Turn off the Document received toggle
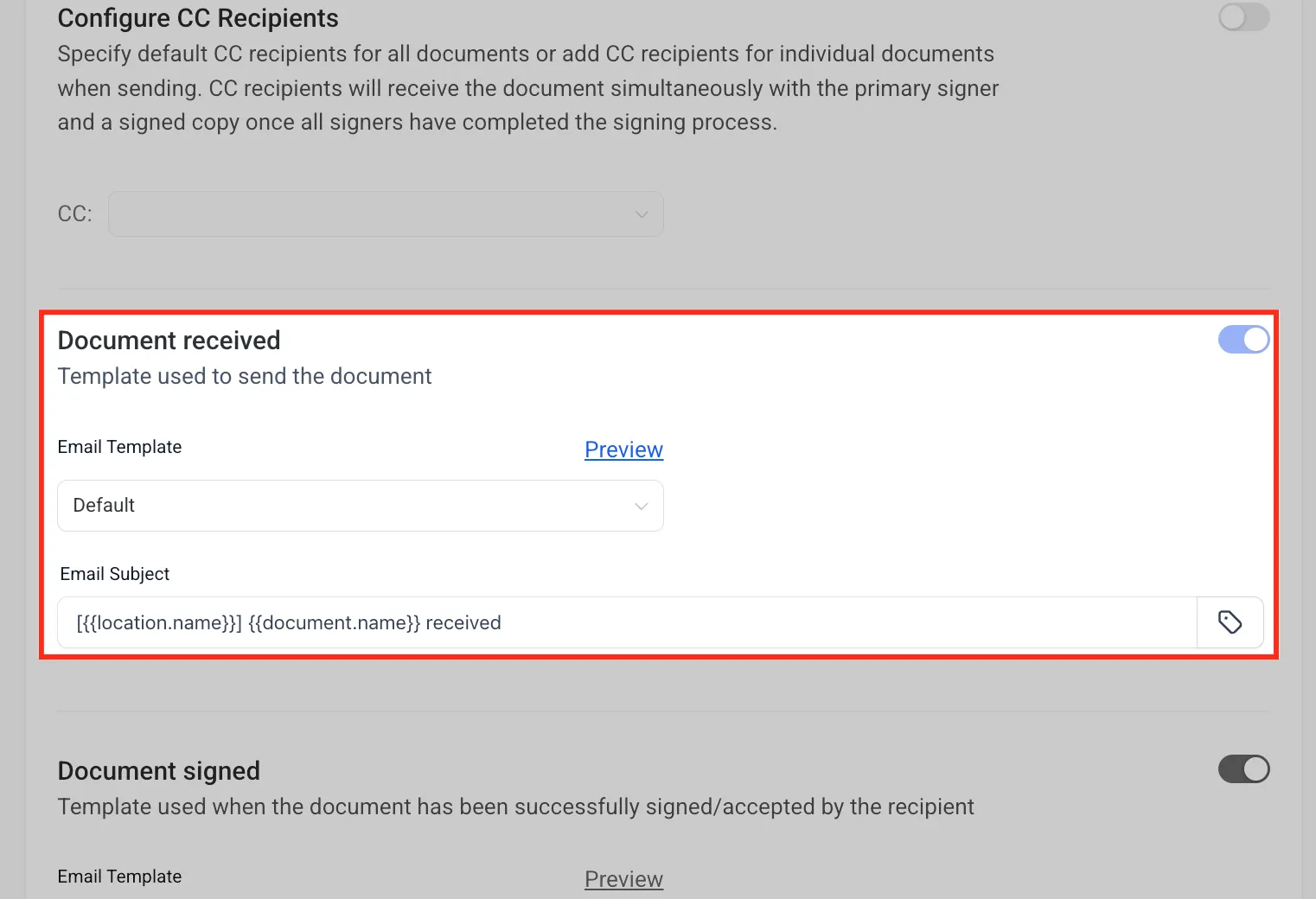 (1243, 340)
